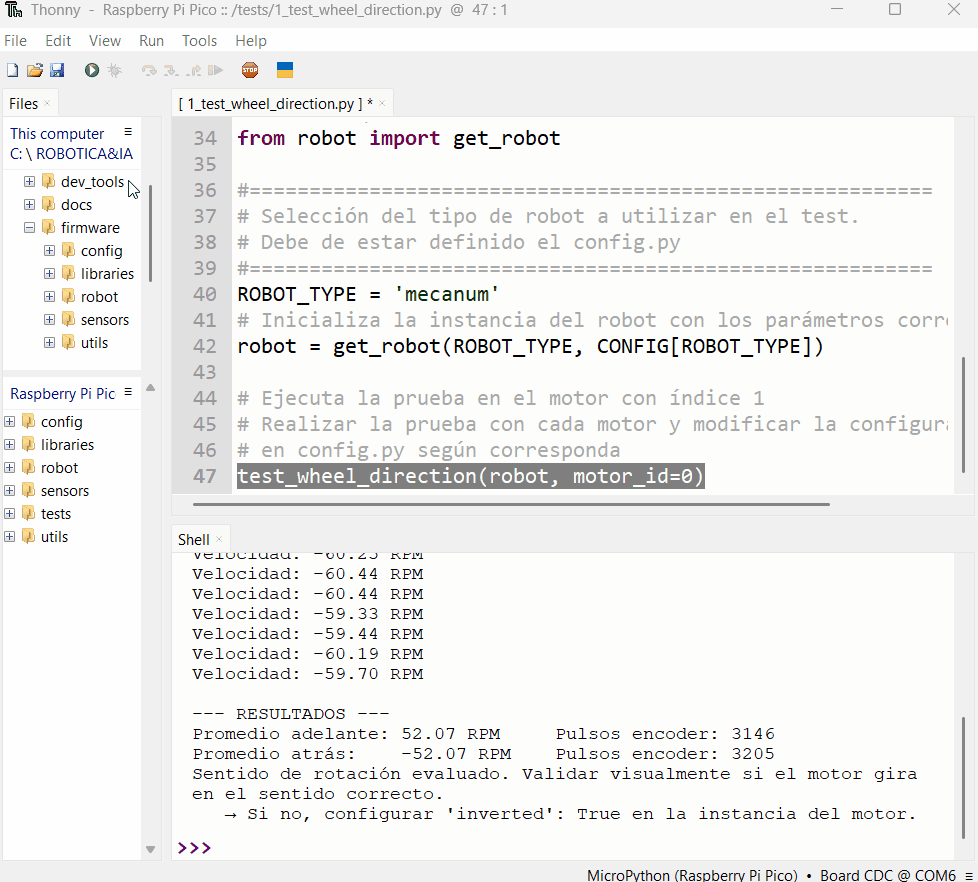Open the Run menu

(152, 41)
